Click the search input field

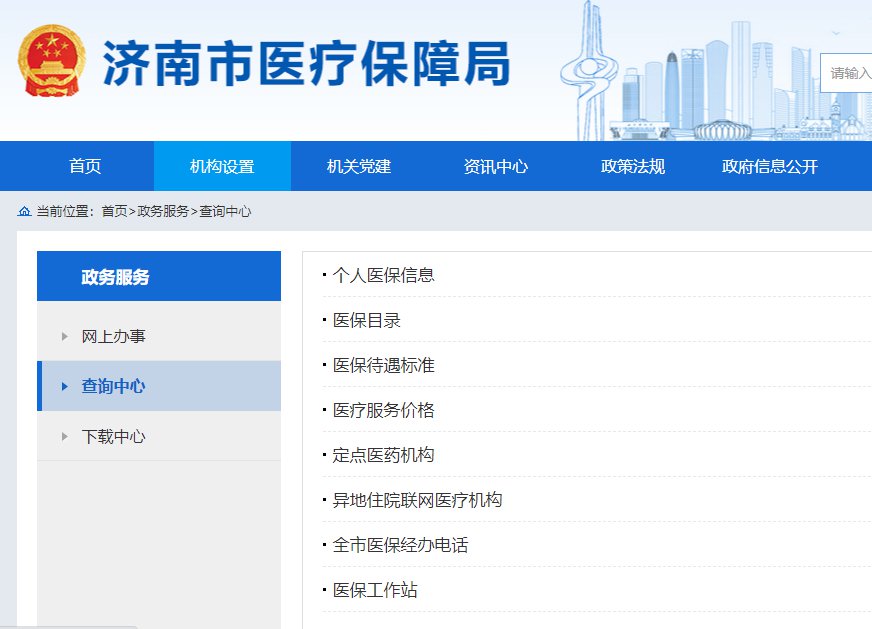(848, 73)
